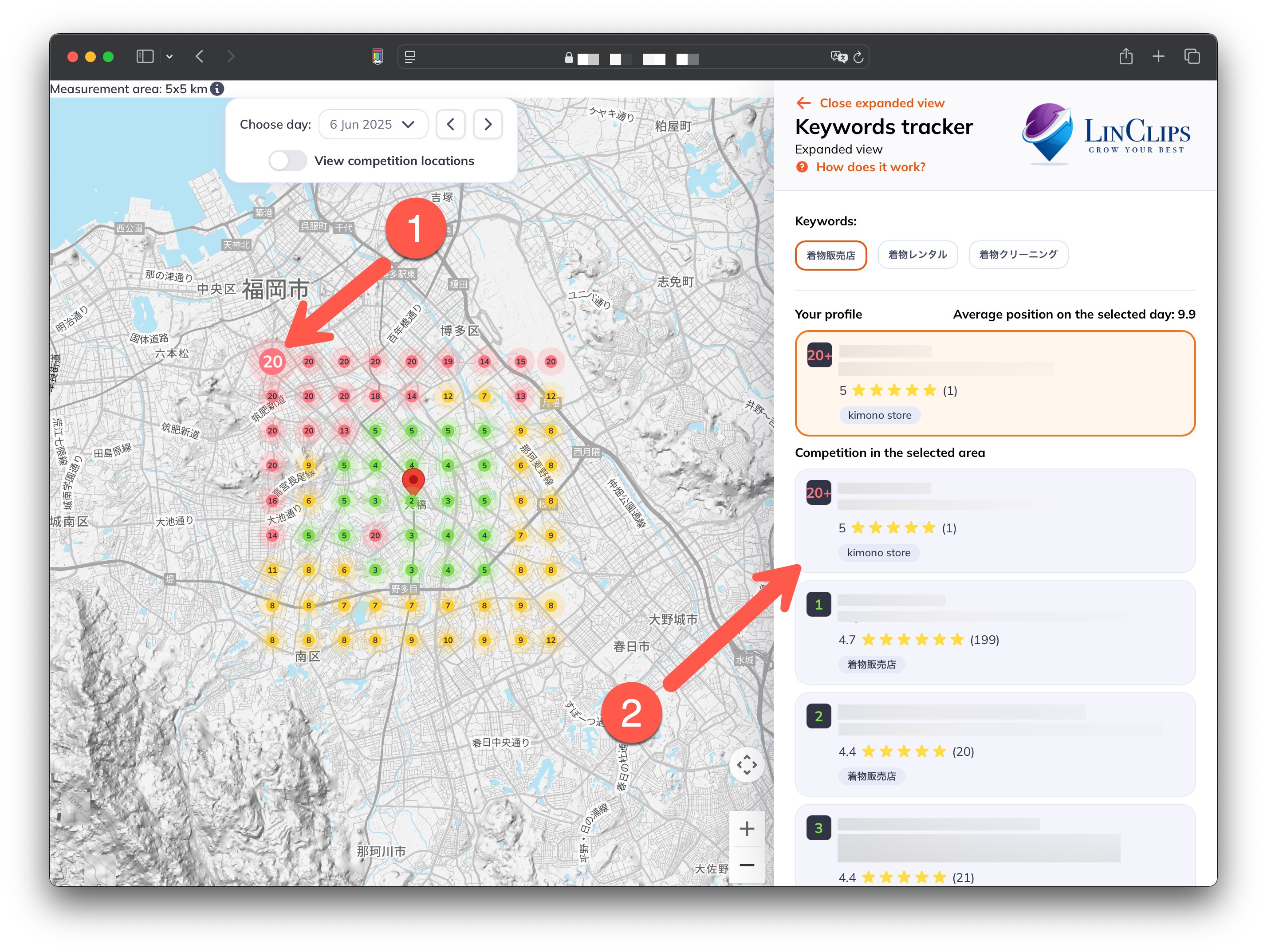Select the 着物レンタル keyword

[x=917, y=254]
